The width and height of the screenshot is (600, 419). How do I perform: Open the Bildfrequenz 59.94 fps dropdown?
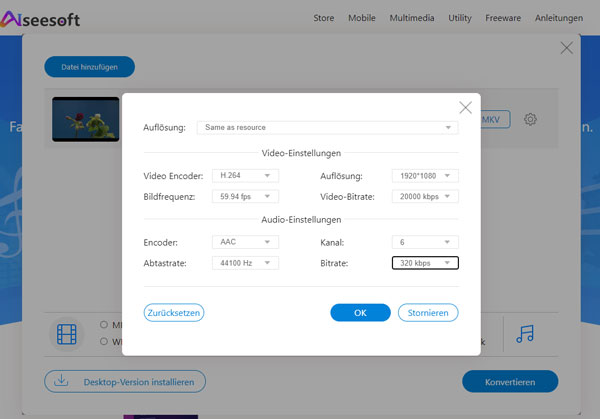(x=246, y=197)
